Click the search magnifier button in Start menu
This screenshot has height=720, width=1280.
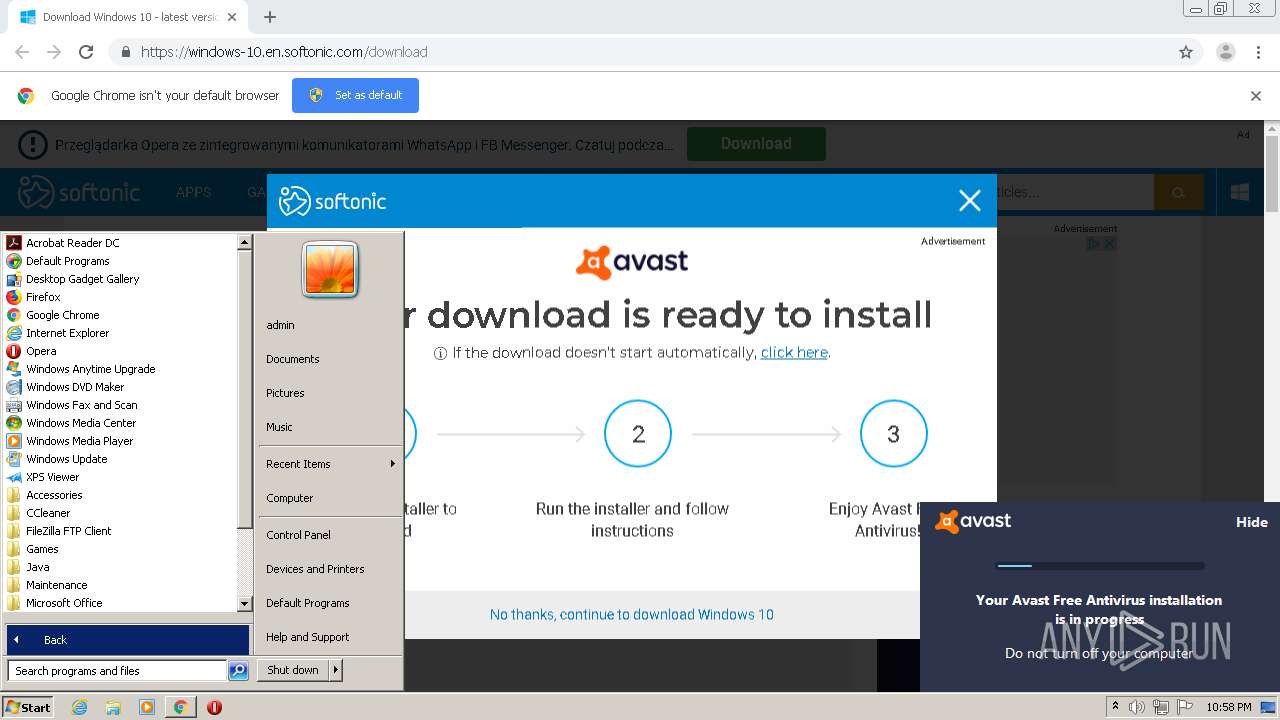pyautogui.click(x=238, y=671)
